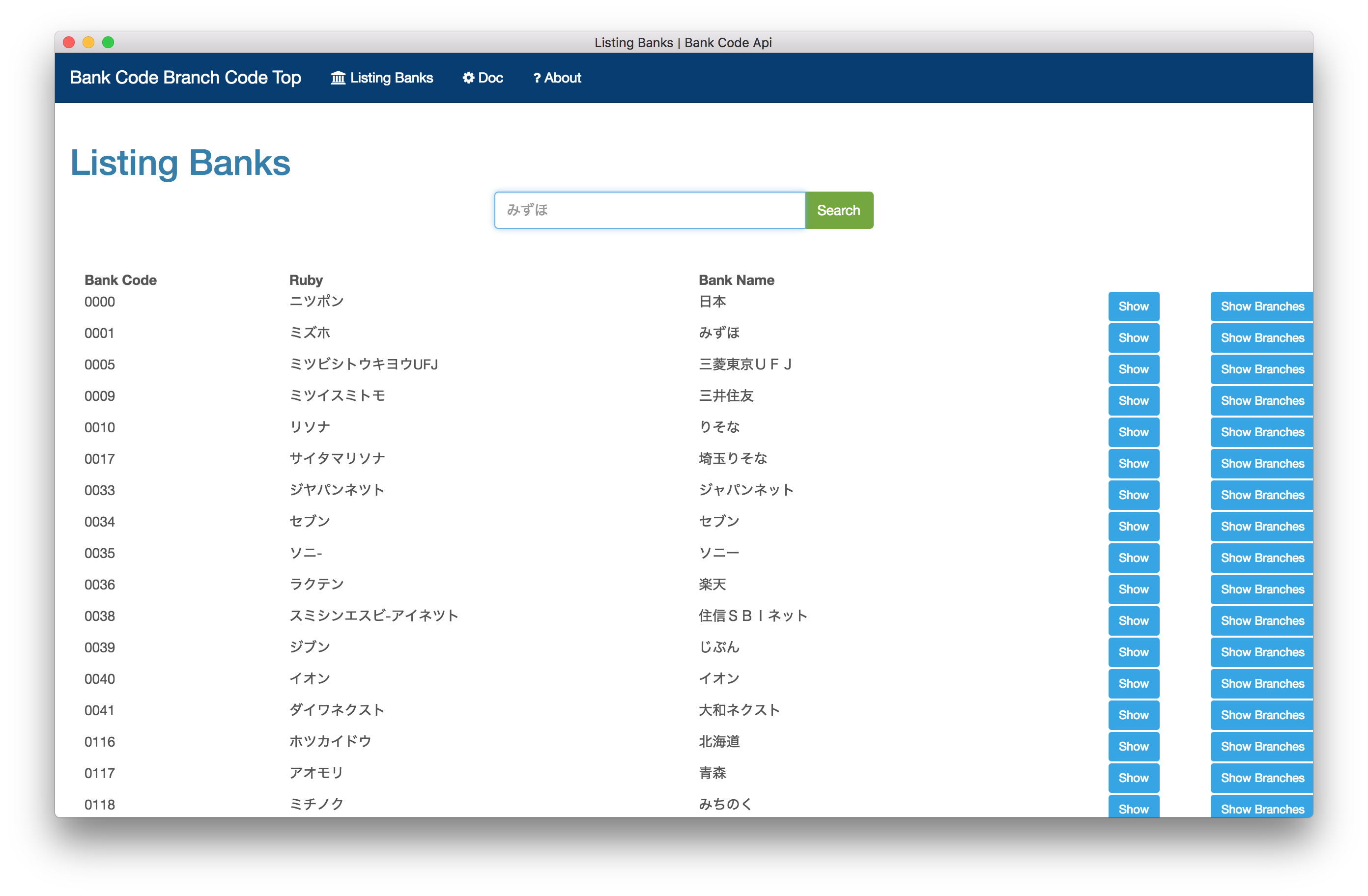Screen dimensions: 1368x896
Task: Click the Listing Banks page heading
Action: click(x=180, y=163)
